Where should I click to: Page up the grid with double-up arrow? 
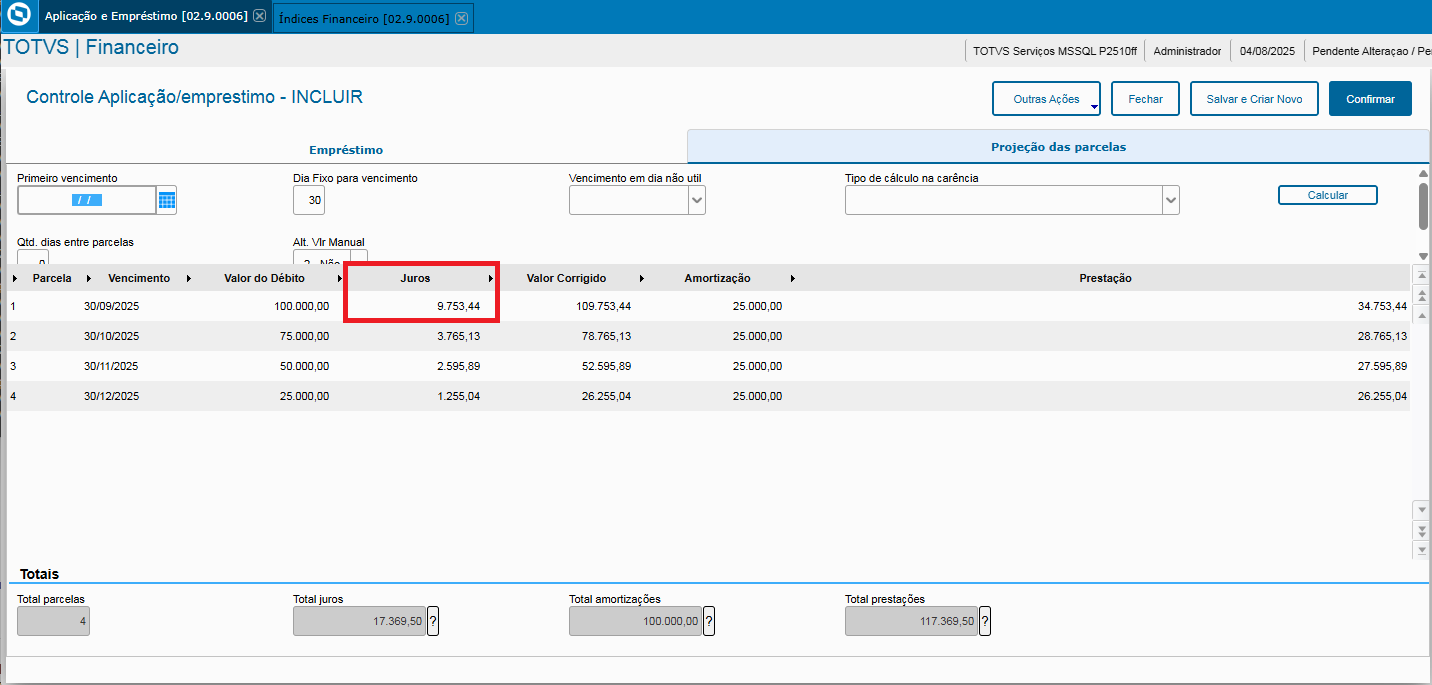pos(1420,295)
